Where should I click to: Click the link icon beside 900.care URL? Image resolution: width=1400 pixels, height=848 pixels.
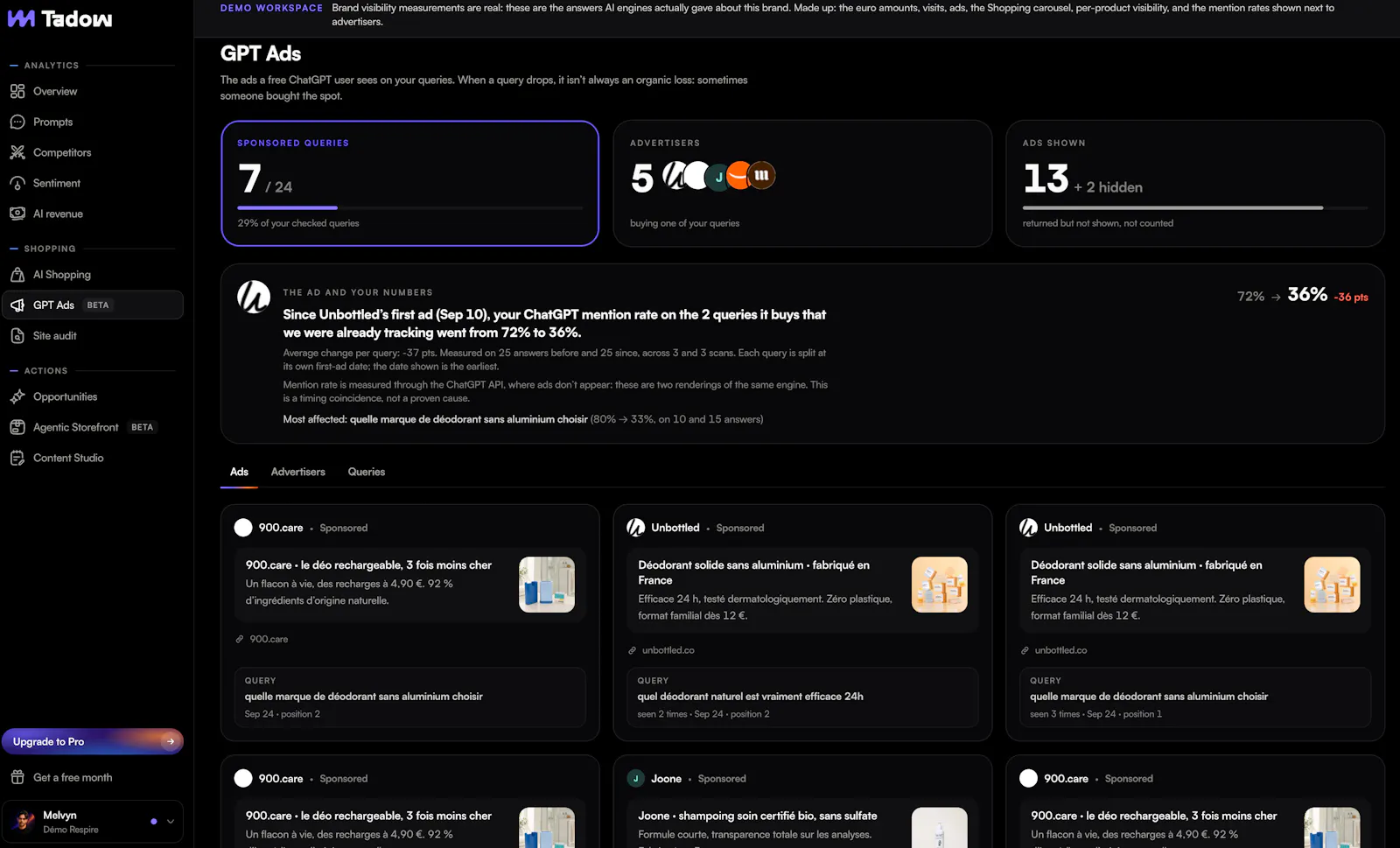[240, 639]
